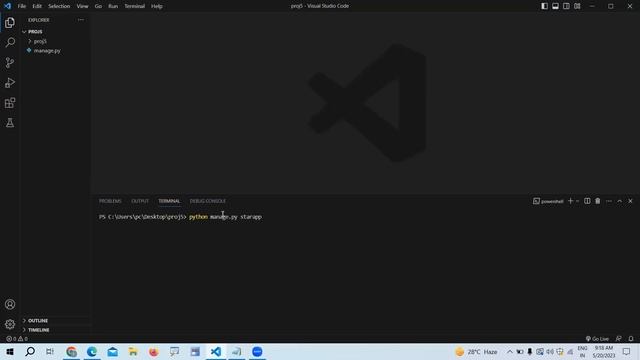Select the powershell terminal label
640x360 pixels.
(x=548, y=201)
